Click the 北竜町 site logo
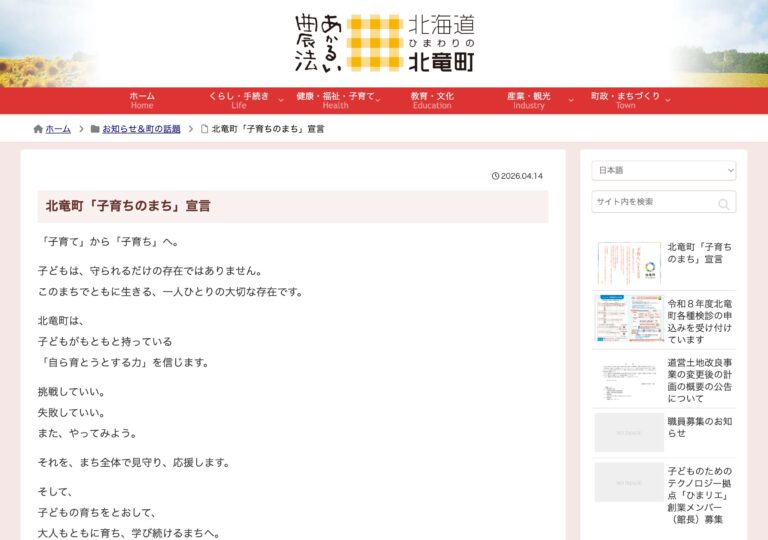 pyautogui.click(x=384, y=43)
